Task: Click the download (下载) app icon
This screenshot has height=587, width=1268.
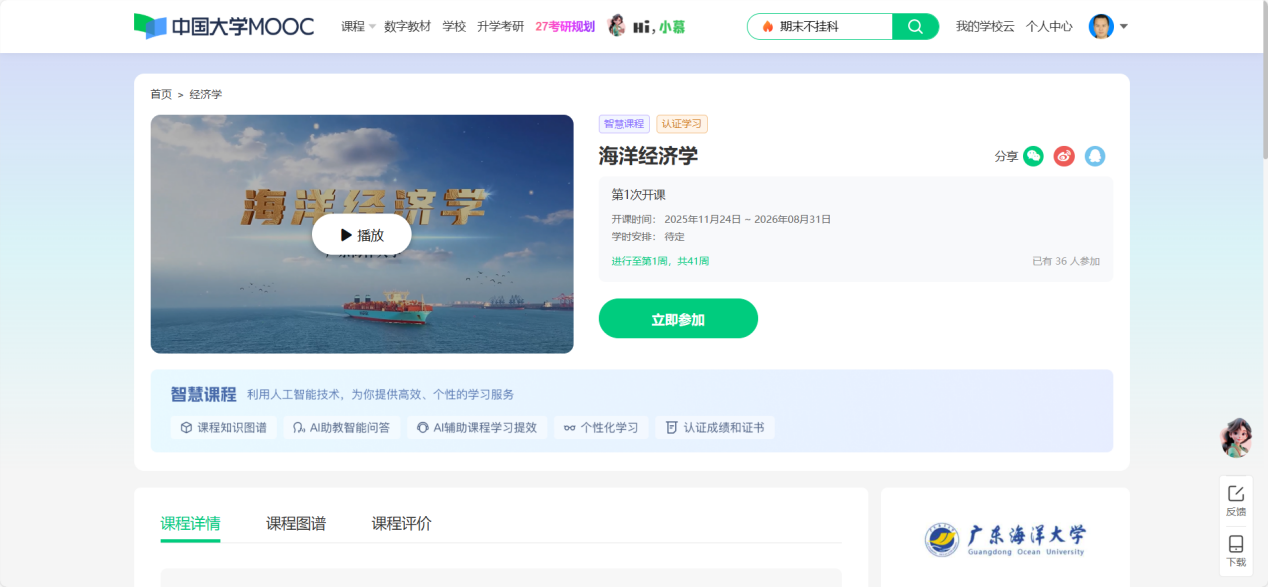Action: point(1236,550)
